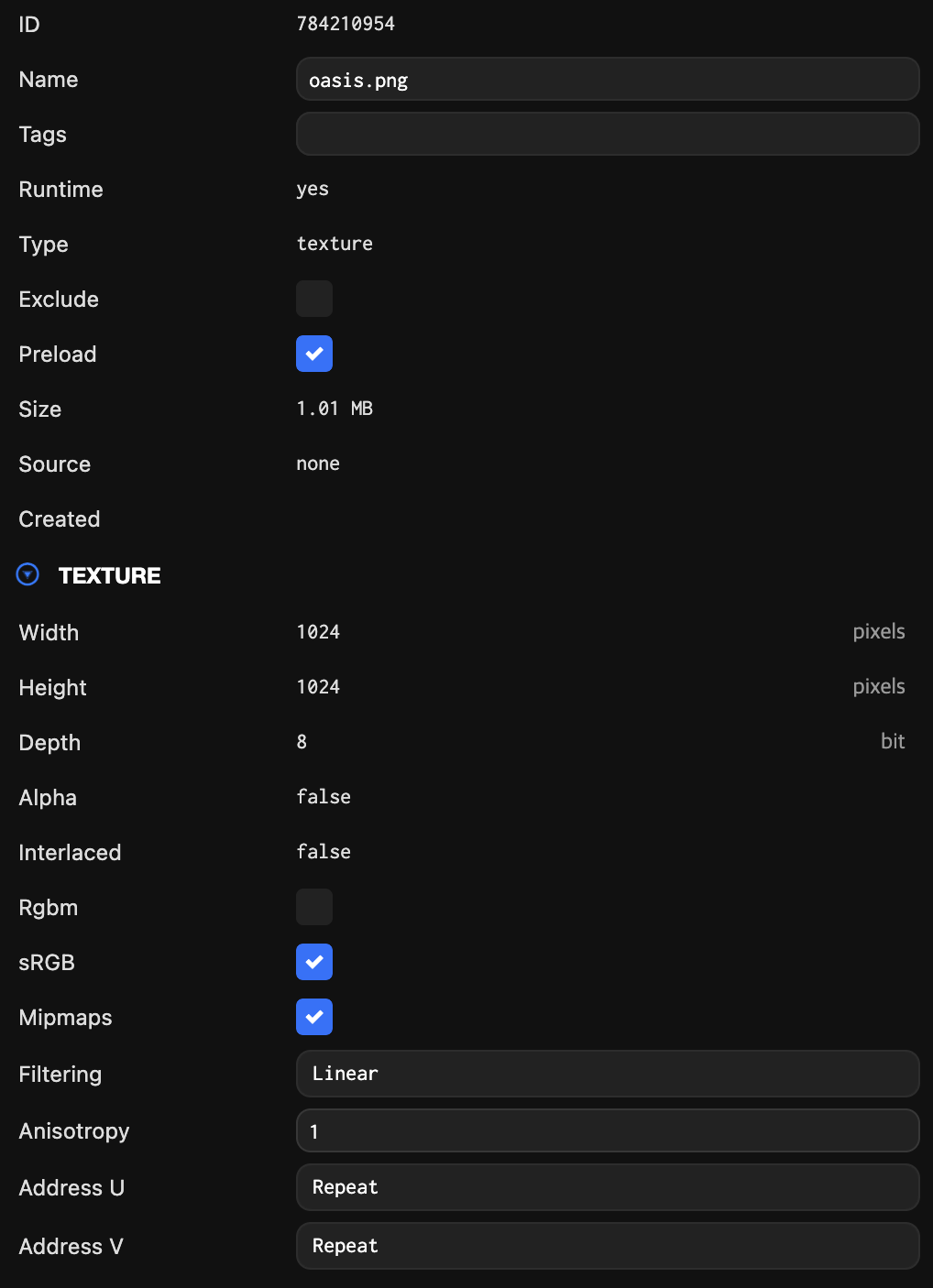Open the Address V dropdown
This screenshot has width=933, height=1288.
pyautogui.click(x=608, y=1245)
